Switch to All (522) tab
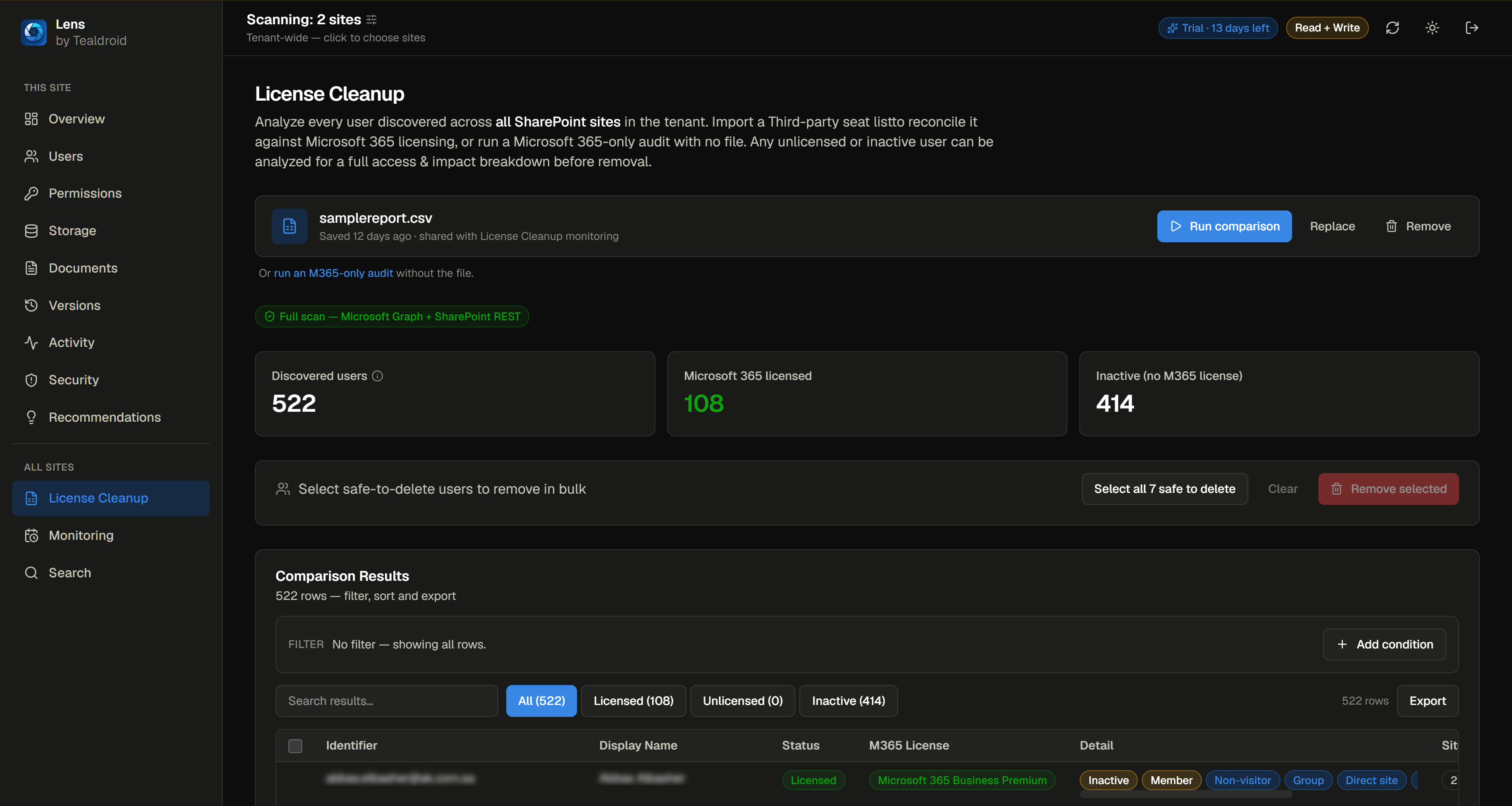Screen dimensions: 1512x806 click(x=541, y=701)
